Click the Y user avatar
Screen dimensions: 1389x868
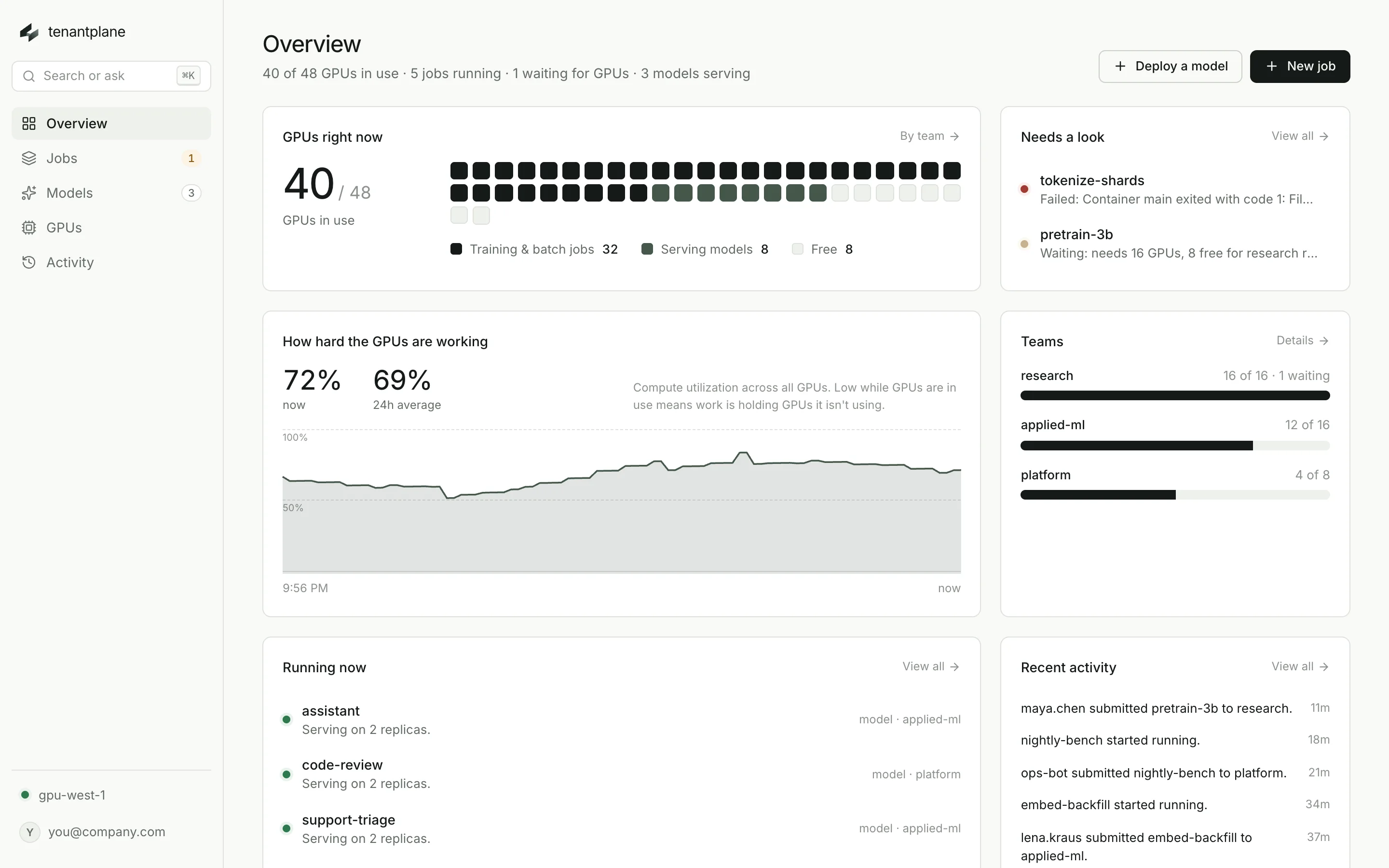point(30,832)
